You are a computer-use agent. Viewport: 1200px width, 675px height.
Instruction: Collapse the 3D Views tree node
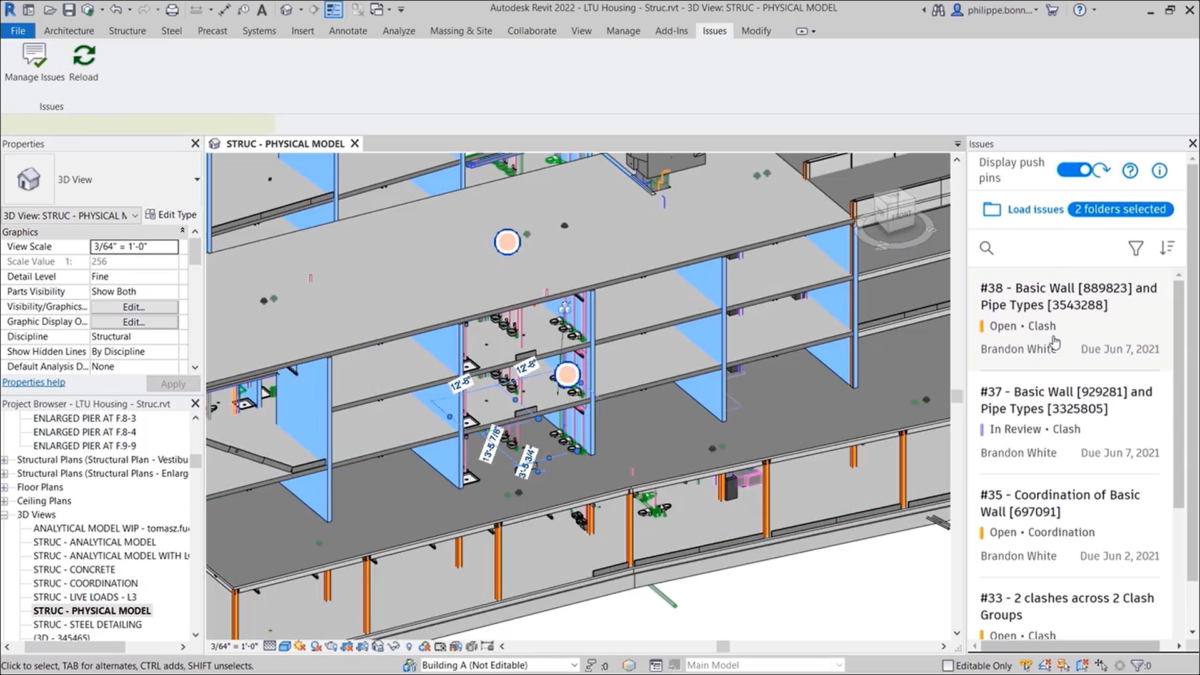[6, 515]
